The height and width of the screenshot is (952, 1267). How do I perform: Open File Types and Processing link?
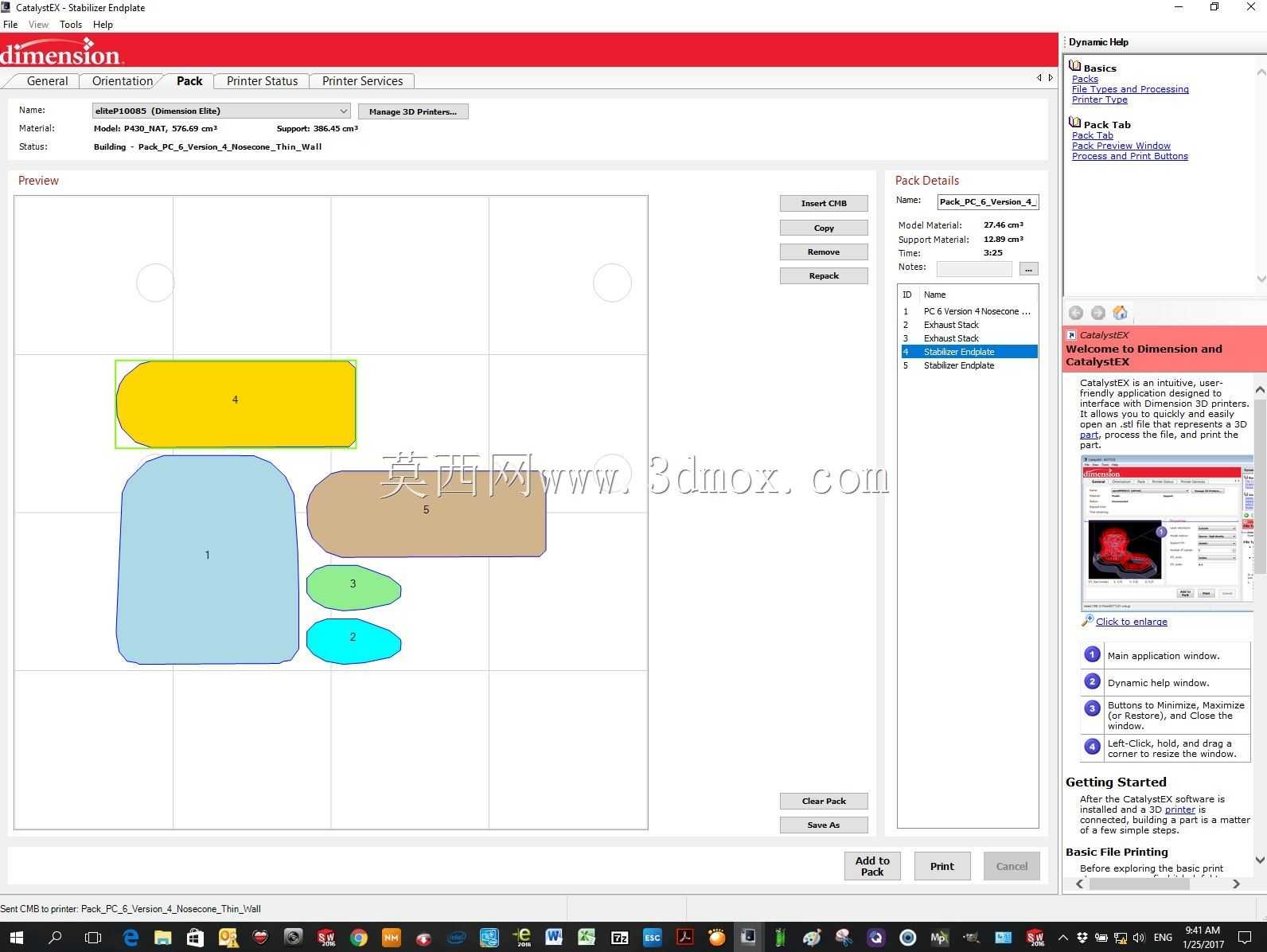[x=1130, y=89]
